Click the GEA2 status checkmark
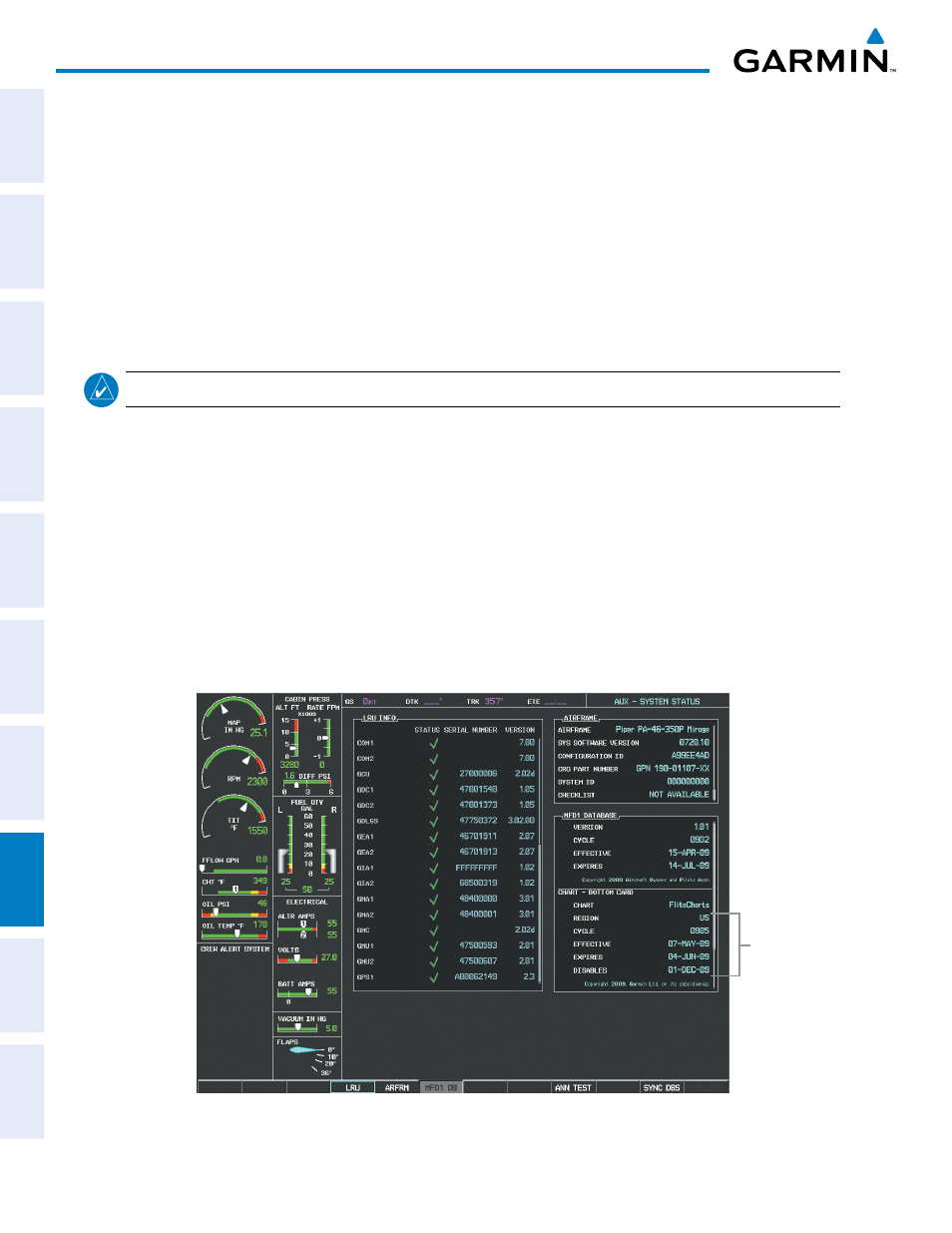 click(x=434, y=853)
